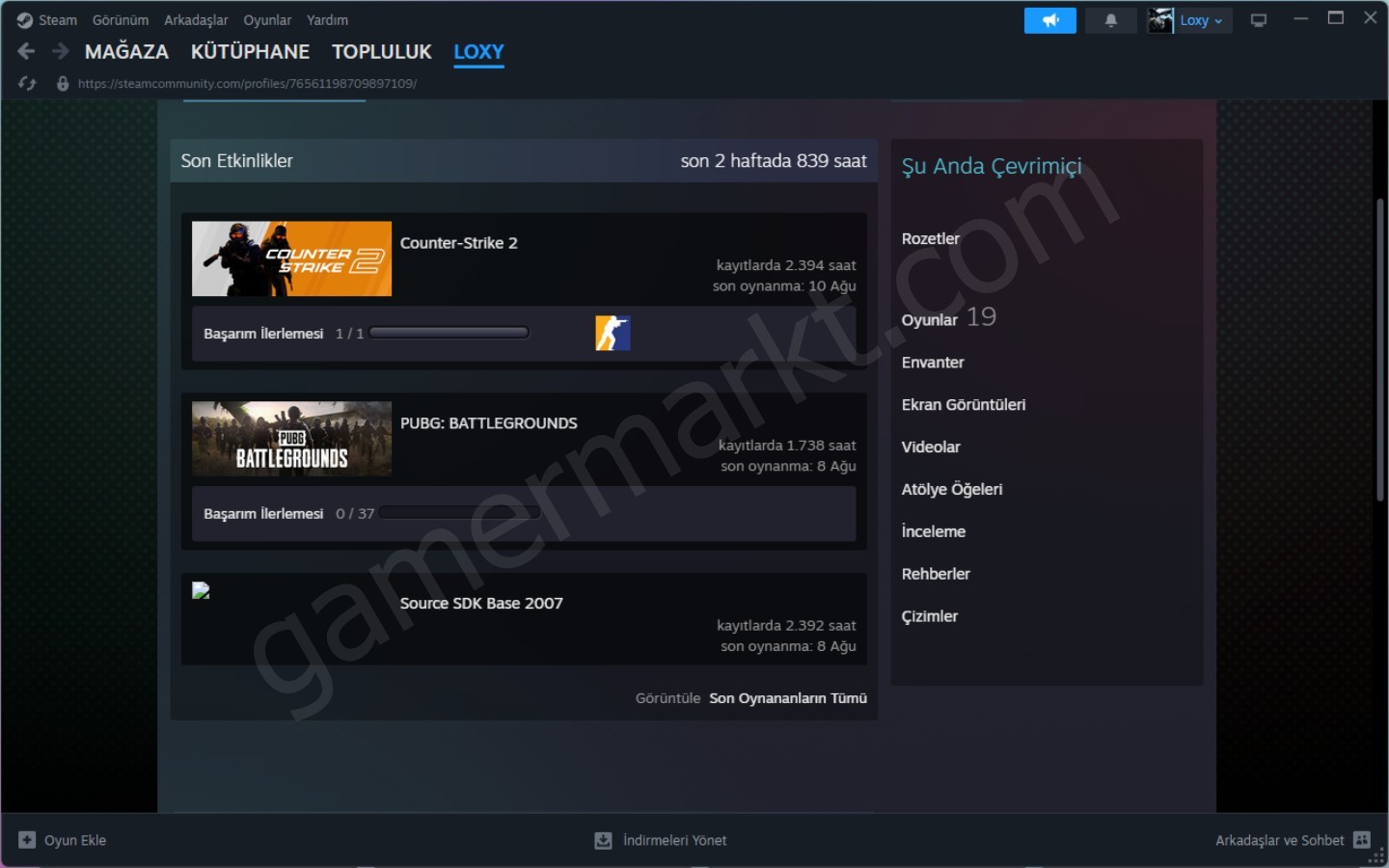
Task: Open the Oyunlar 19 games link
Action: (x=949, y=317)
